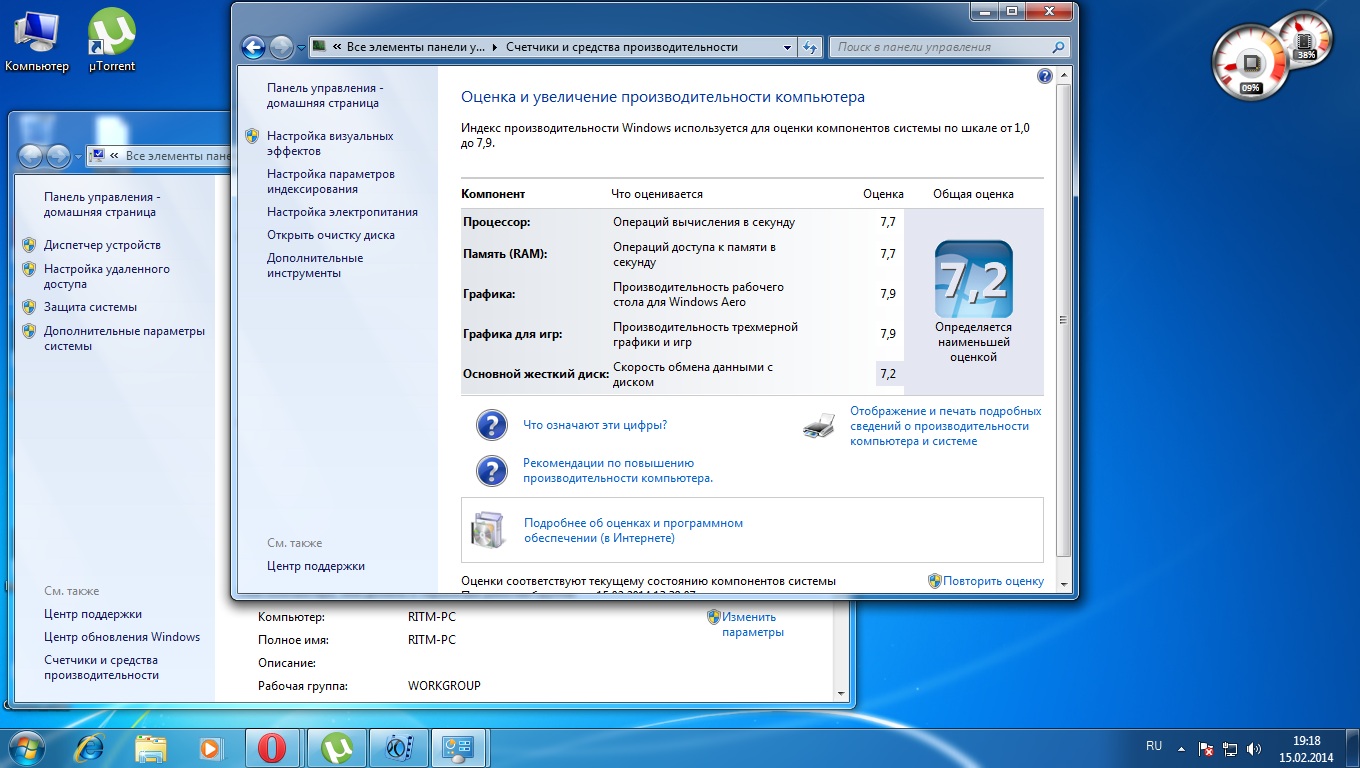Open the µTorrent desktop shortcut
The width and height of the screenshot is (1360, 768).
pyautogui.click(x=112, y=40)
